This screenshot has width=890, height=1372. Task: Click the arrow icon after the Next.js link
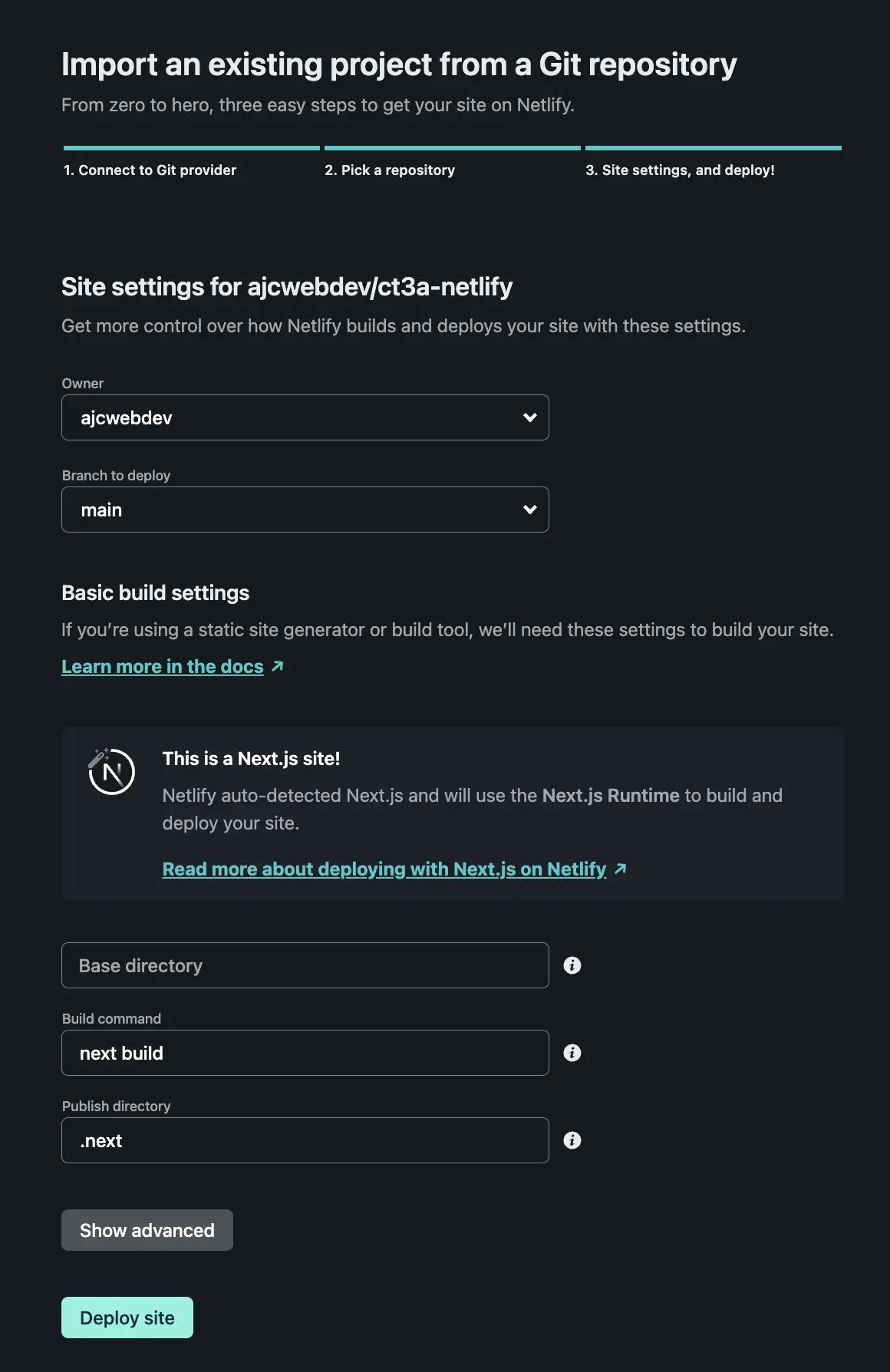pos(620,868)
